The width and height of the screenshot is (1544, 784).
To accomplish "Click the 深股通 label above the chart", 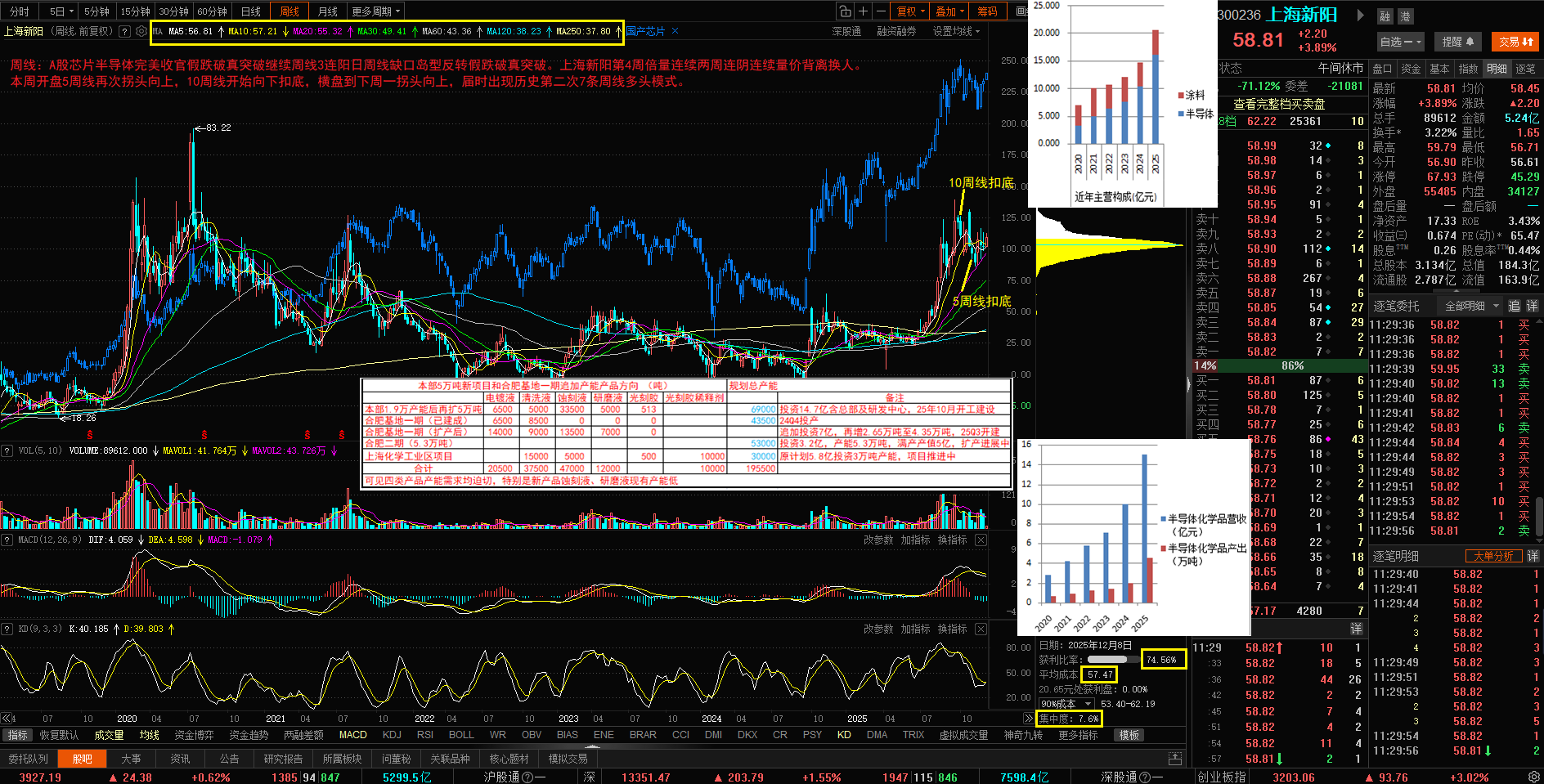I will click(x=846, y=31).
